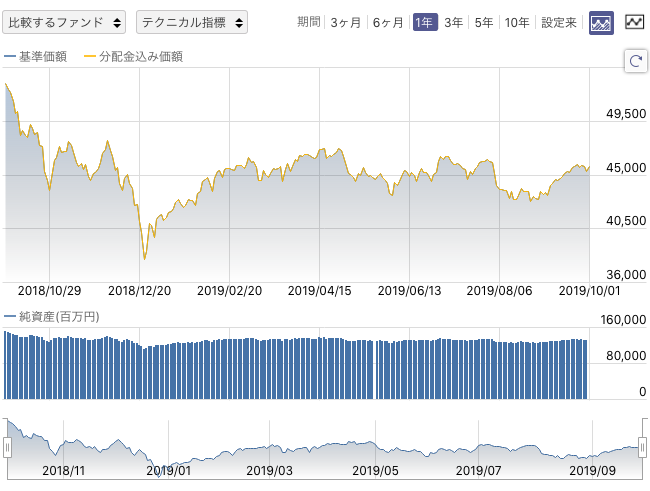
Task: Click the 2019/09 navigator label
Action: [x=592, y=471]
